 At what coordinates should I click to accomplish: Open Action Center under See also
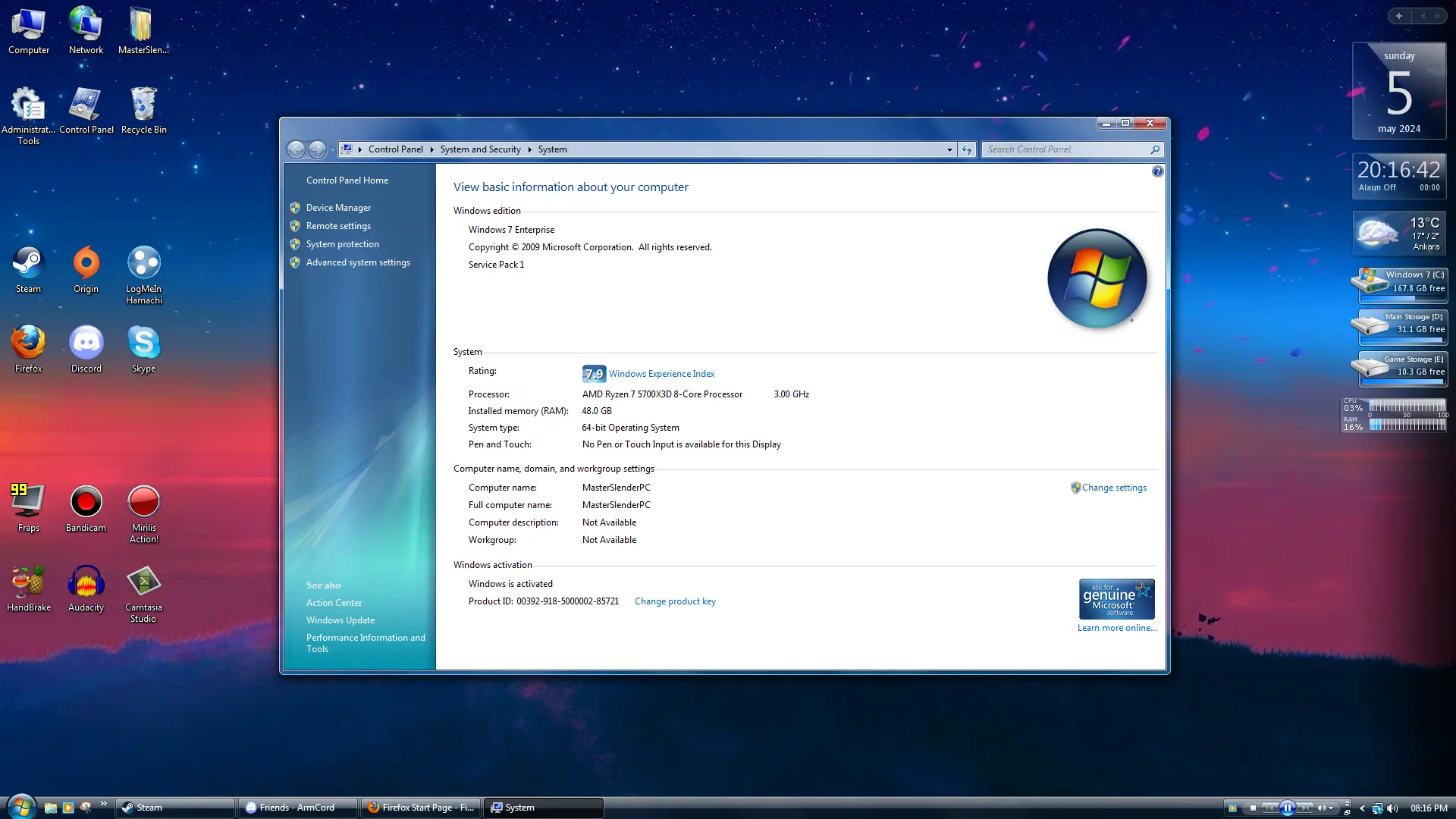click(x=334, y=603)
